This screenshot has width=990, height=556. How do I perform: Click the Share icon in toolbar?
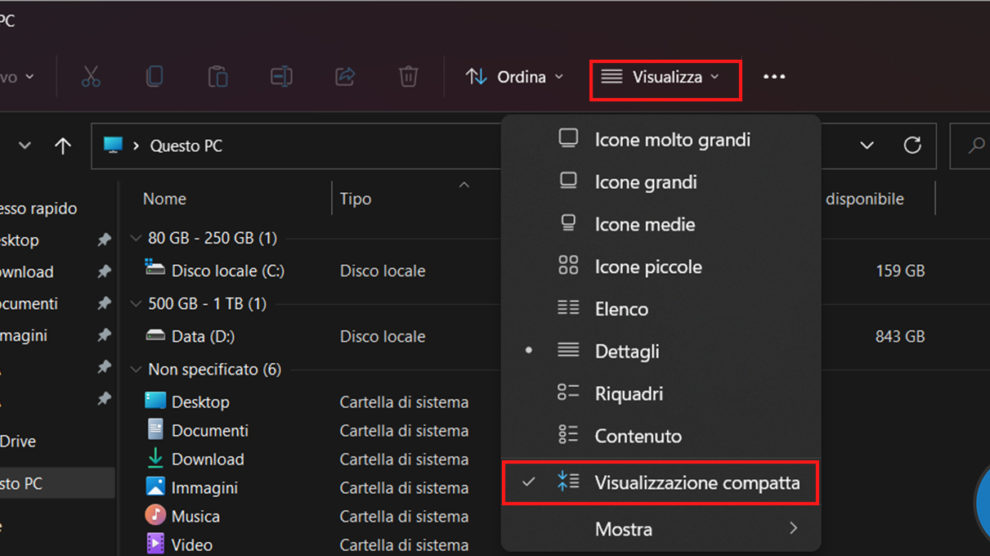coord(345,77)
